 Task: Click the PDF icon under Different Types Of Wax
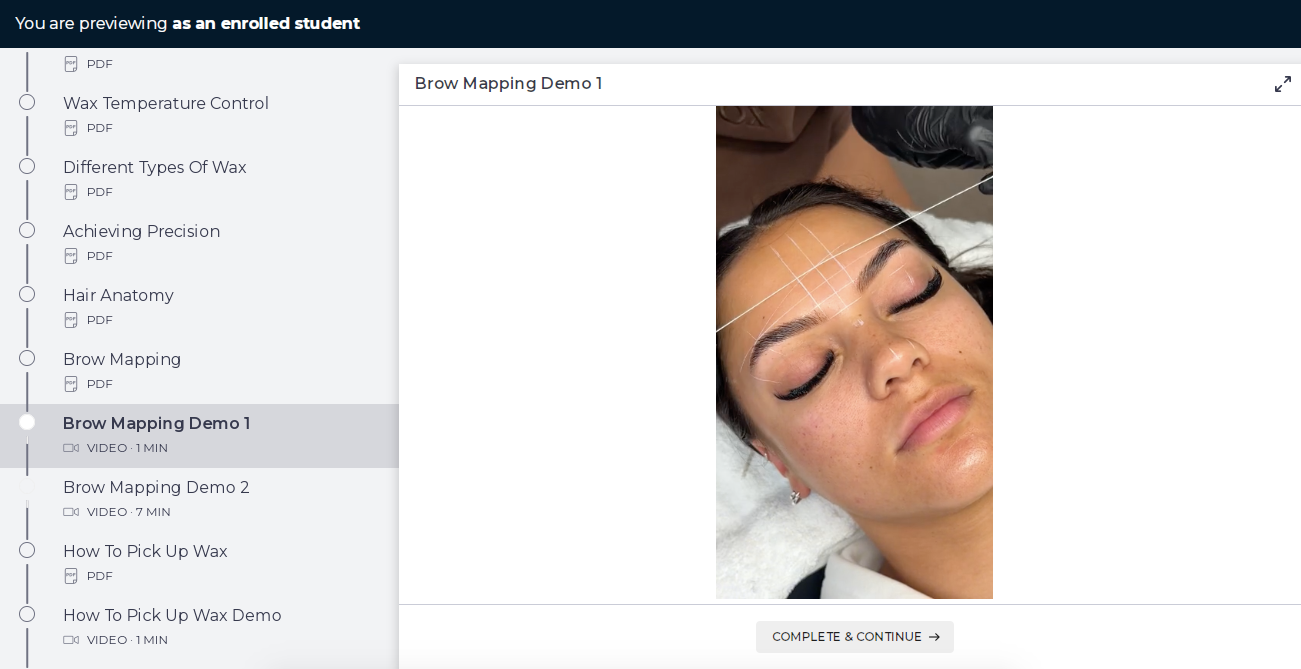71,191
